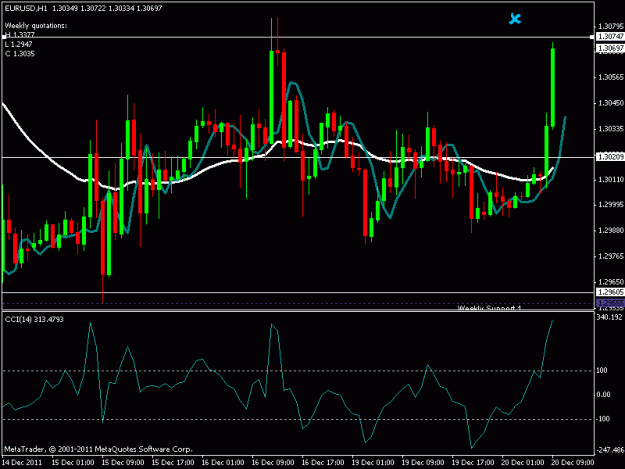Click the Weekly Support 1 label
The width and height of the screenshot is (625, 469).
(x=489, y=308)
